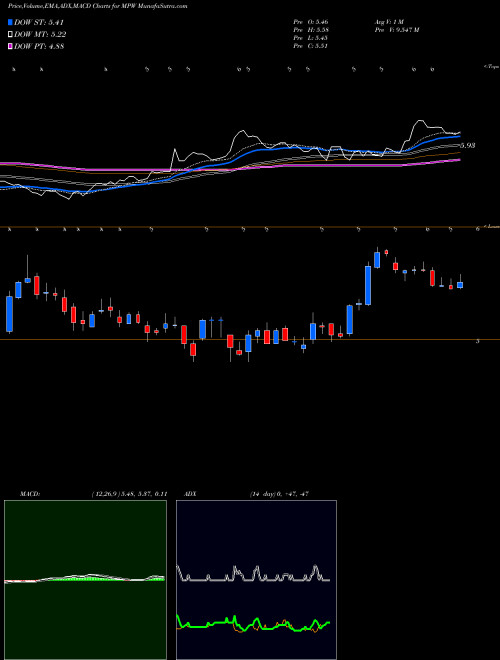Screen dimensions: 500x660
Task: Click inside the green MACD indicator chart
Action: click(85, 579)
